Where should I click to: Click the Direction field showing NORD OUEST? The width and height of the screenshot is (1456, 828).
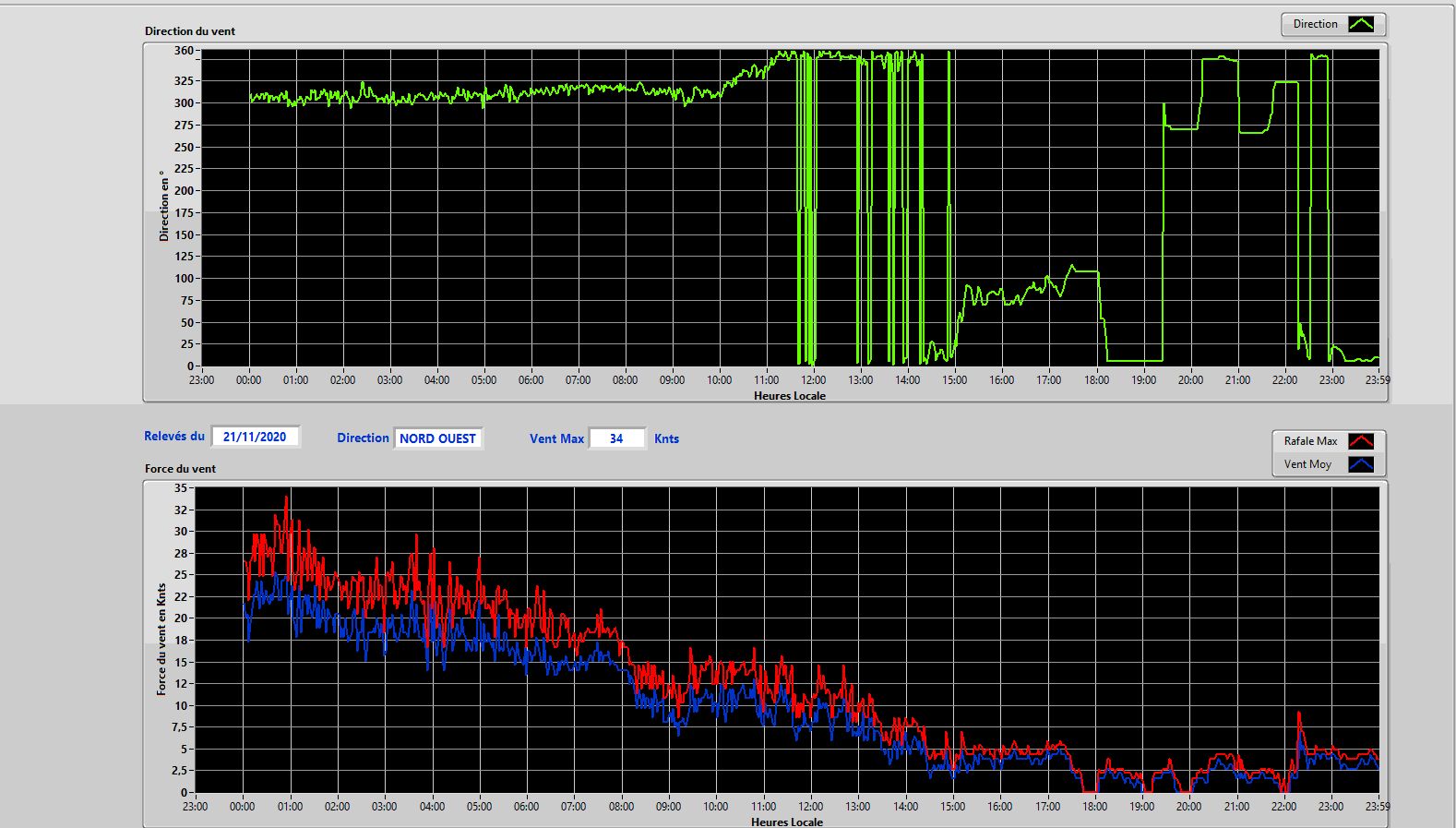pyautogui.click(x=438, y=438)
